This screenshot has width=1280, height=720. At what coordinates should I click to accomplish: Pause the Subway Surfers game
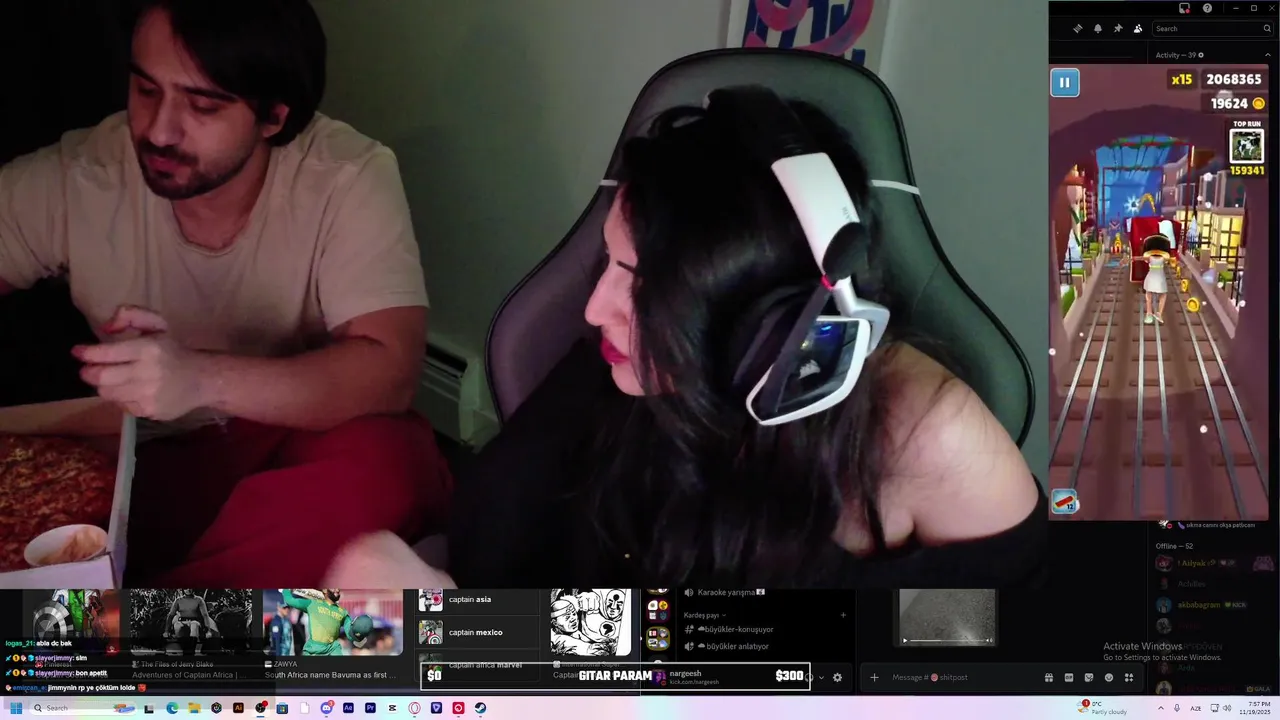click(x=1064, y=83)
